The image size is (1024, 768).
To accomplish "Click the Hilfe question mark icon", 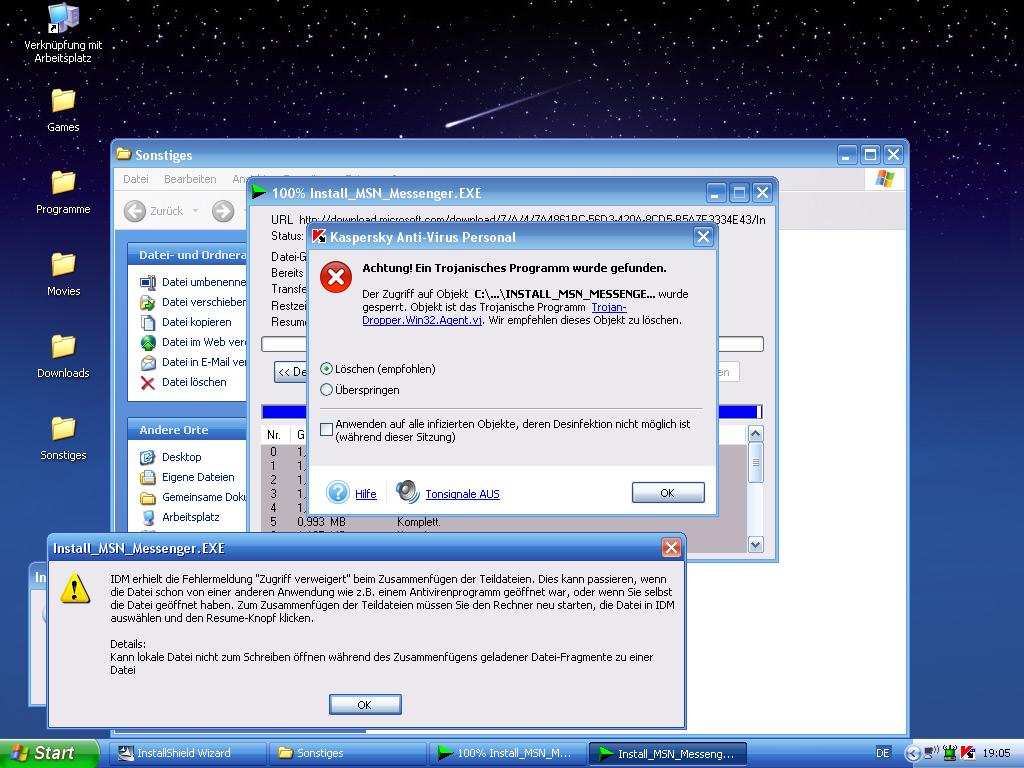I will coord(338,492).
